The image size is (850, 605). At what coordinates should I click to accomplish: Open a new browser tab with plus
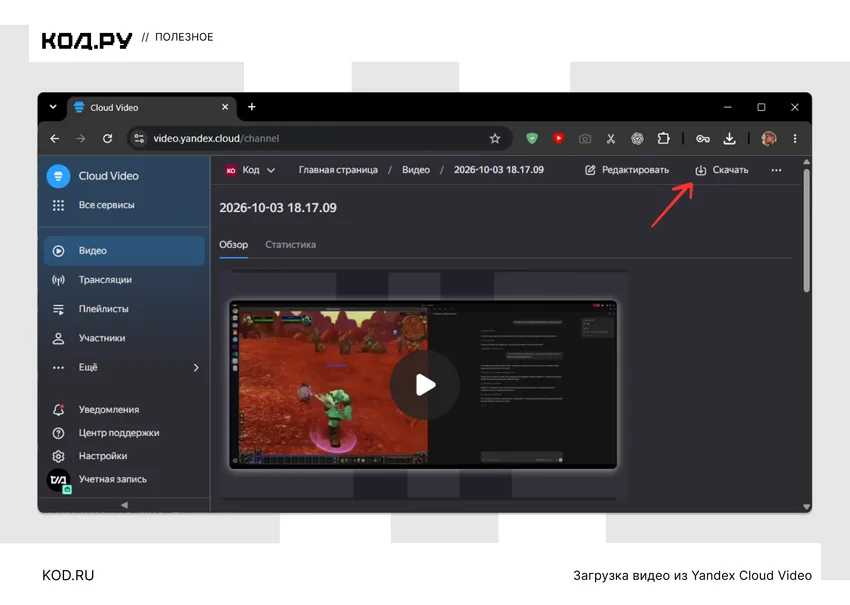pyautogui.click(x=252, y=107)
